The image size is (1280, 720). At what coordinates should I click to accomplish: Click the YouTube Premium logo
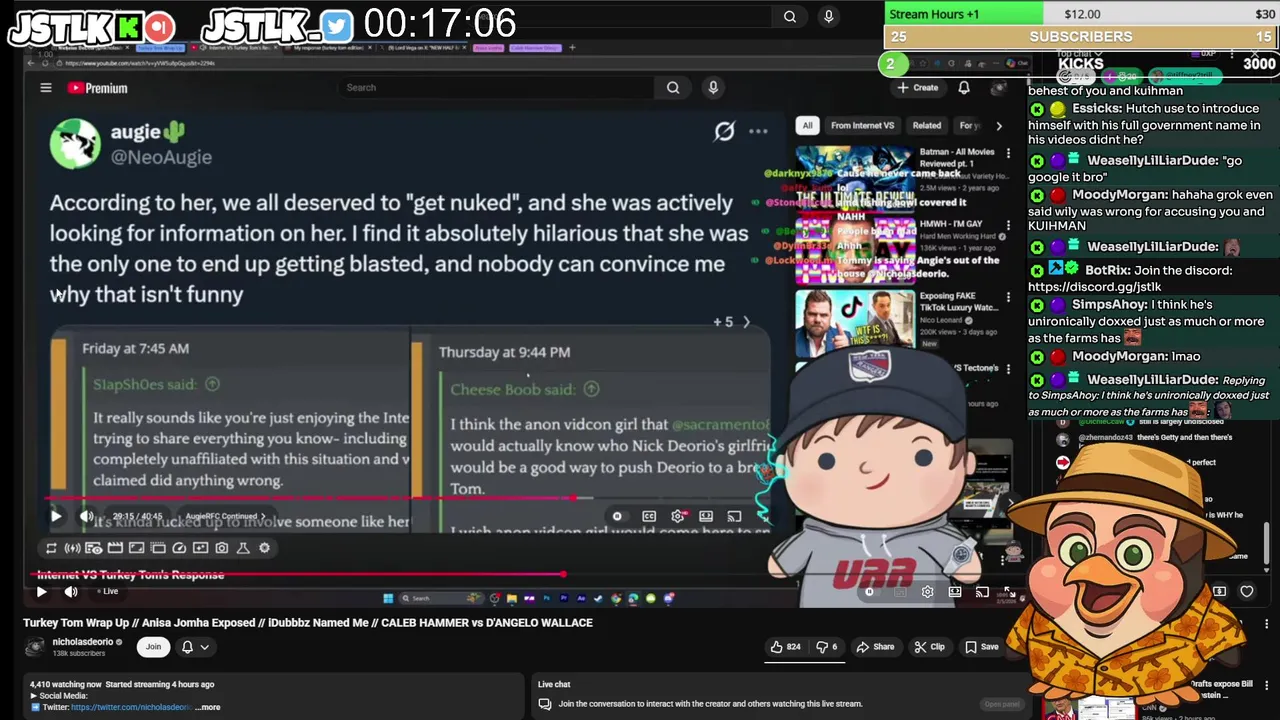pyautogui.click(x=97, y=88)
